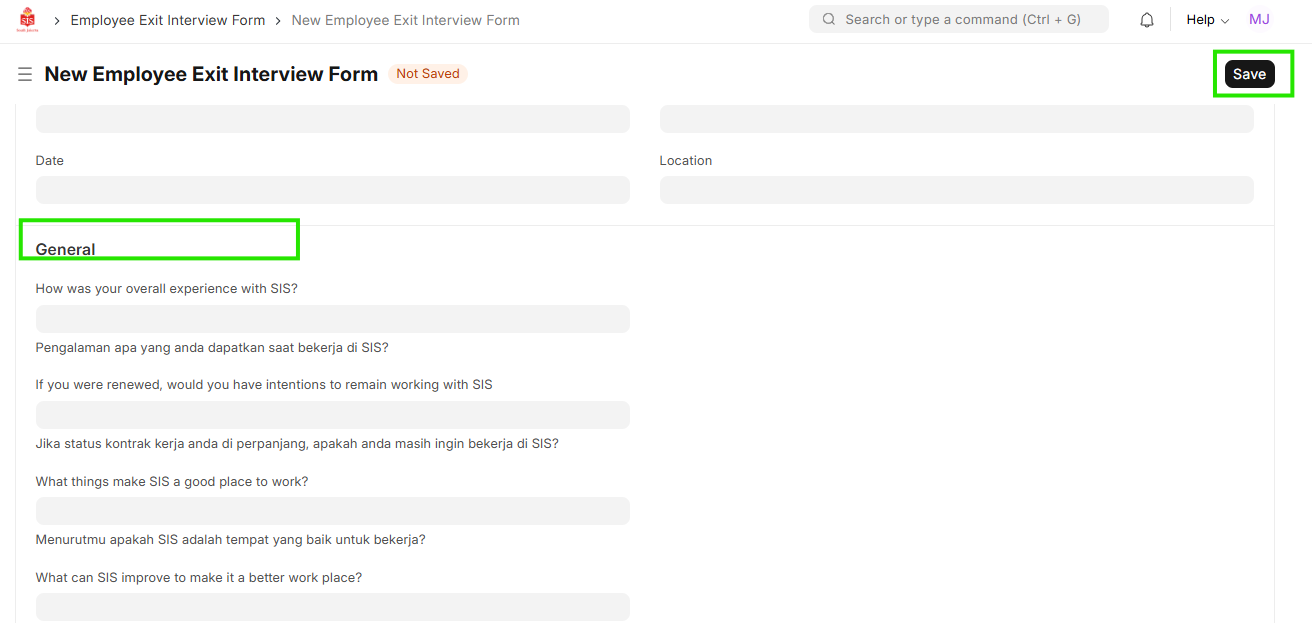Click the SIS home logo icon
Image resolution: width=1312 pixels, height=623 pixels.
pyautogui.click(x=28, y=20)
